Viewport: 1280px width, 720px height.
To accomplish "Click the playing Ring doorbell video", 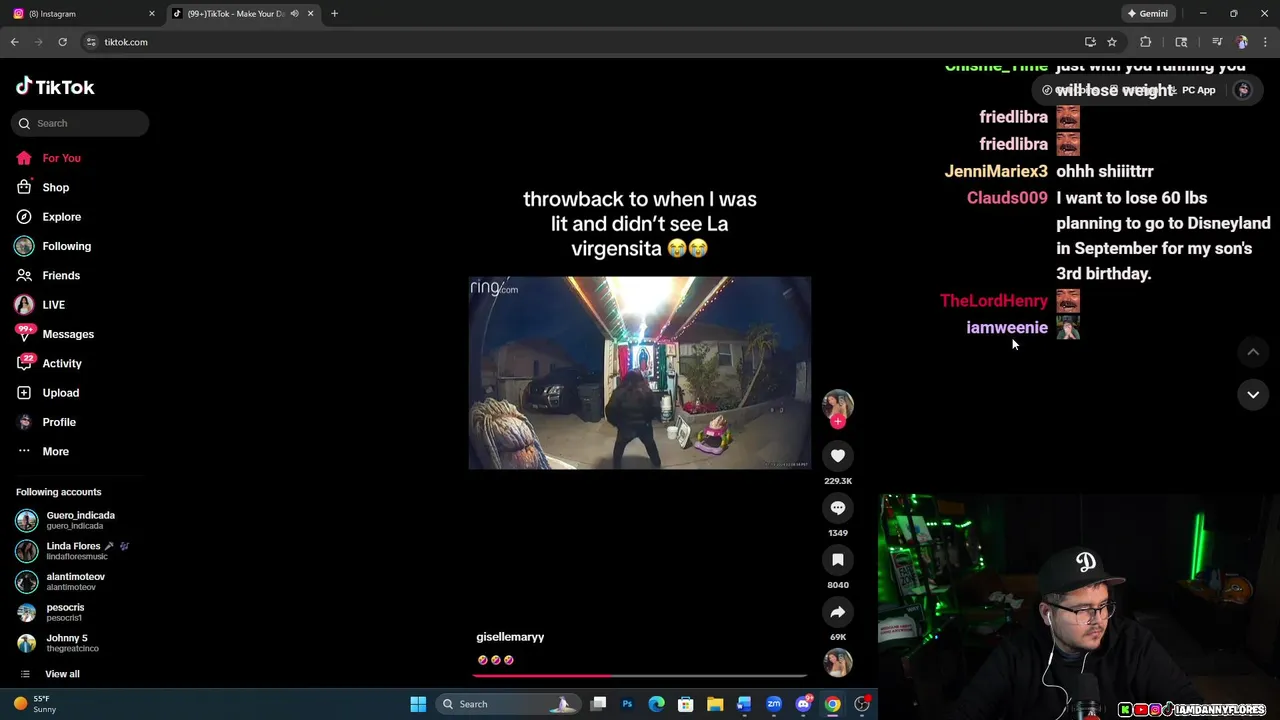I will pyautogui.click(x=640, y=373).
